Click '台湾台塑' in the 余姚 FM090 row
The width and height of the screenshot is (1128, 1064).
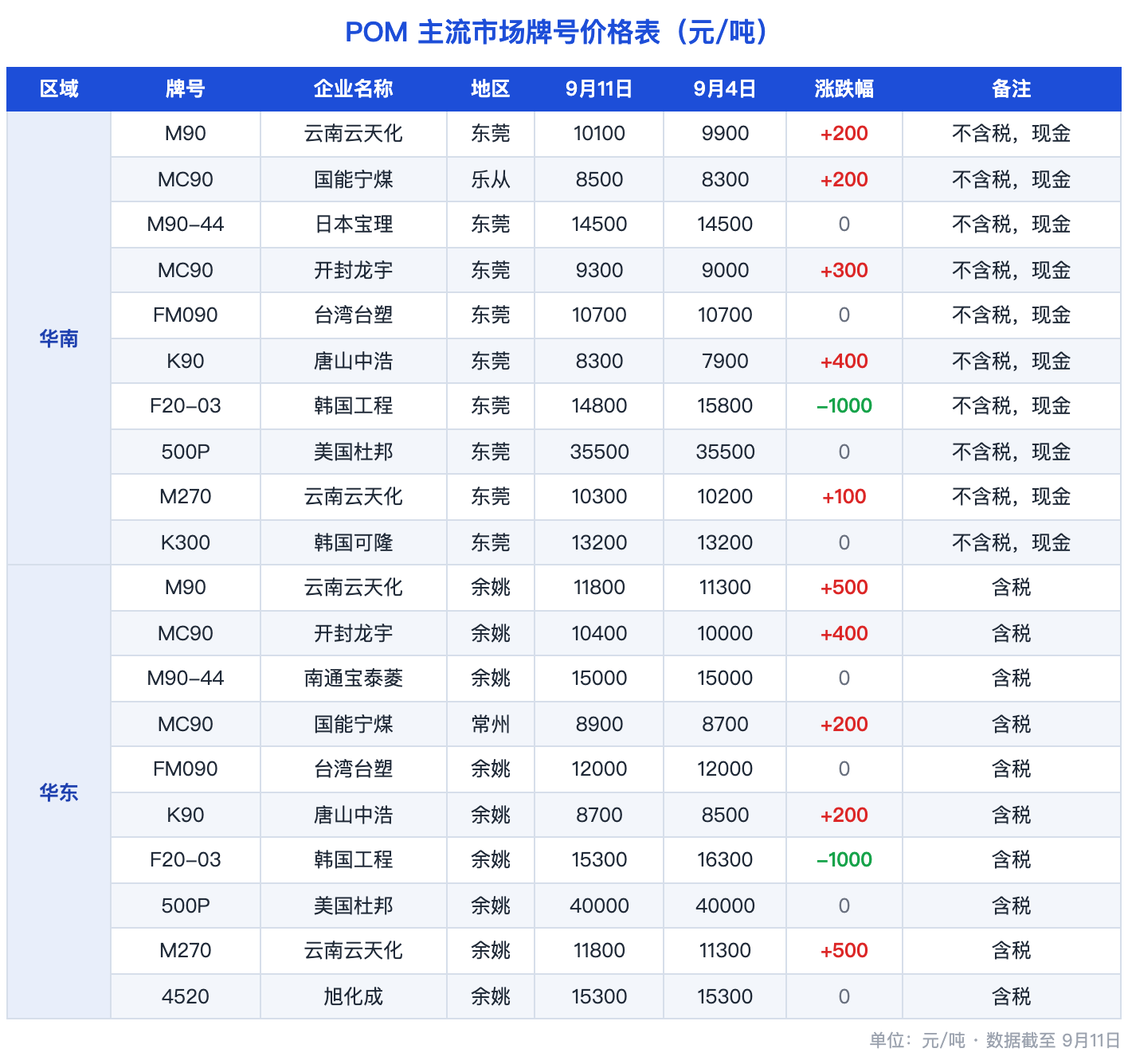point(354,769)
